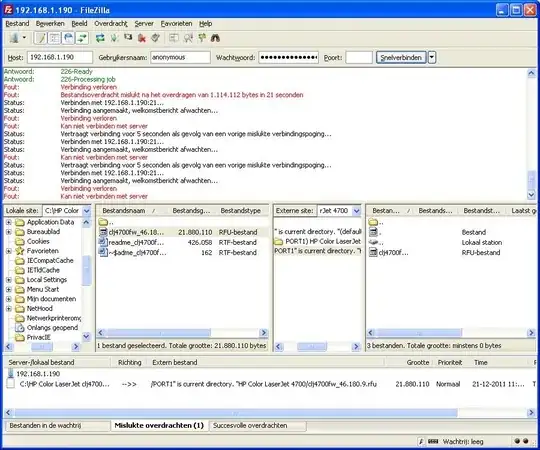Cancel the current operation icon
Viewport: 540px width, 450px height.
(128, 37)
